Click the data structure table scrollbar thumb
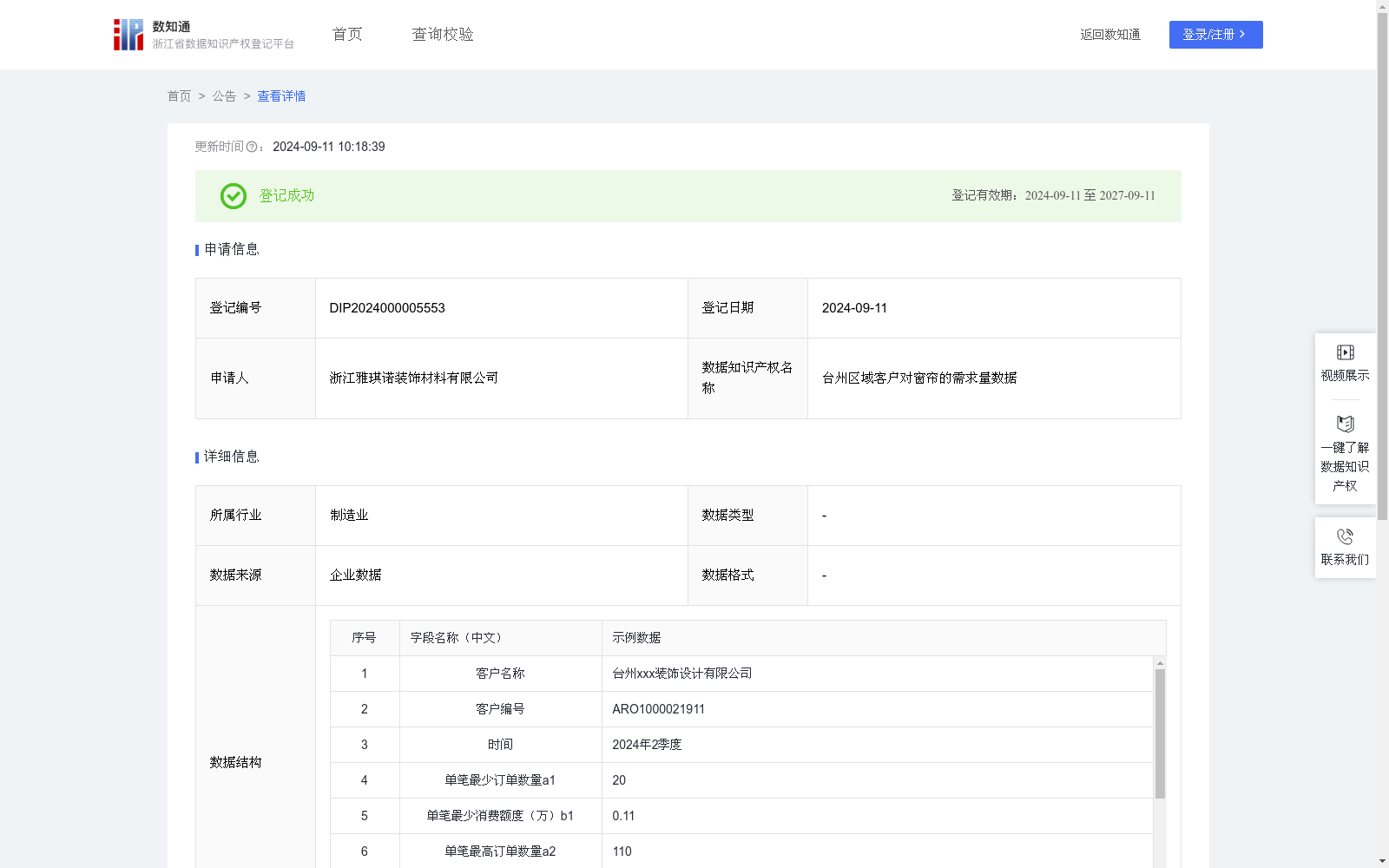Screen dimensions: 1389x868 pyautogui.click(x=1160, y=733)
